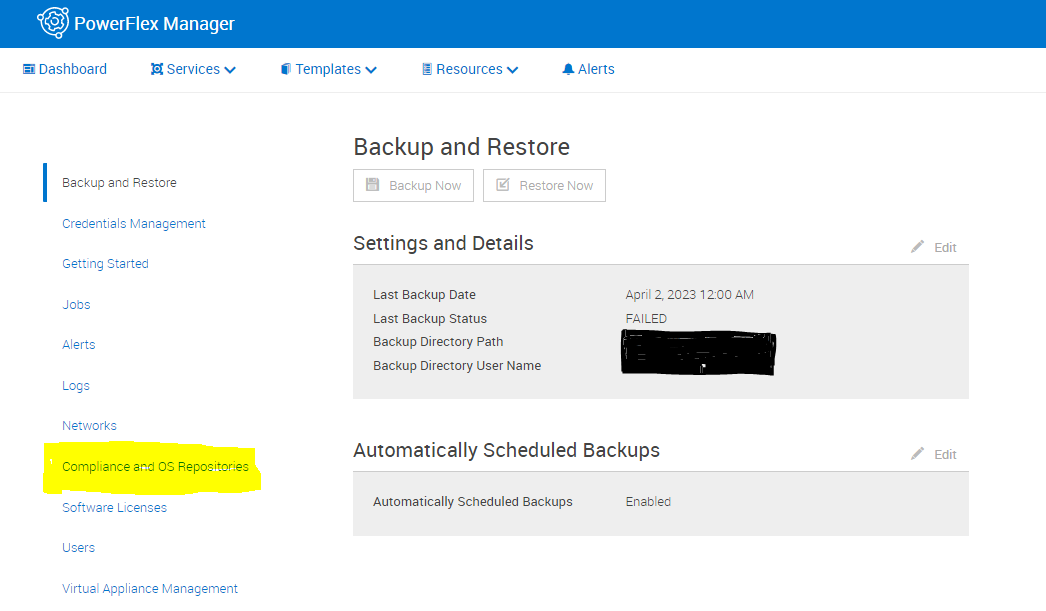Click the Services gear icon

tap(158, 69)
